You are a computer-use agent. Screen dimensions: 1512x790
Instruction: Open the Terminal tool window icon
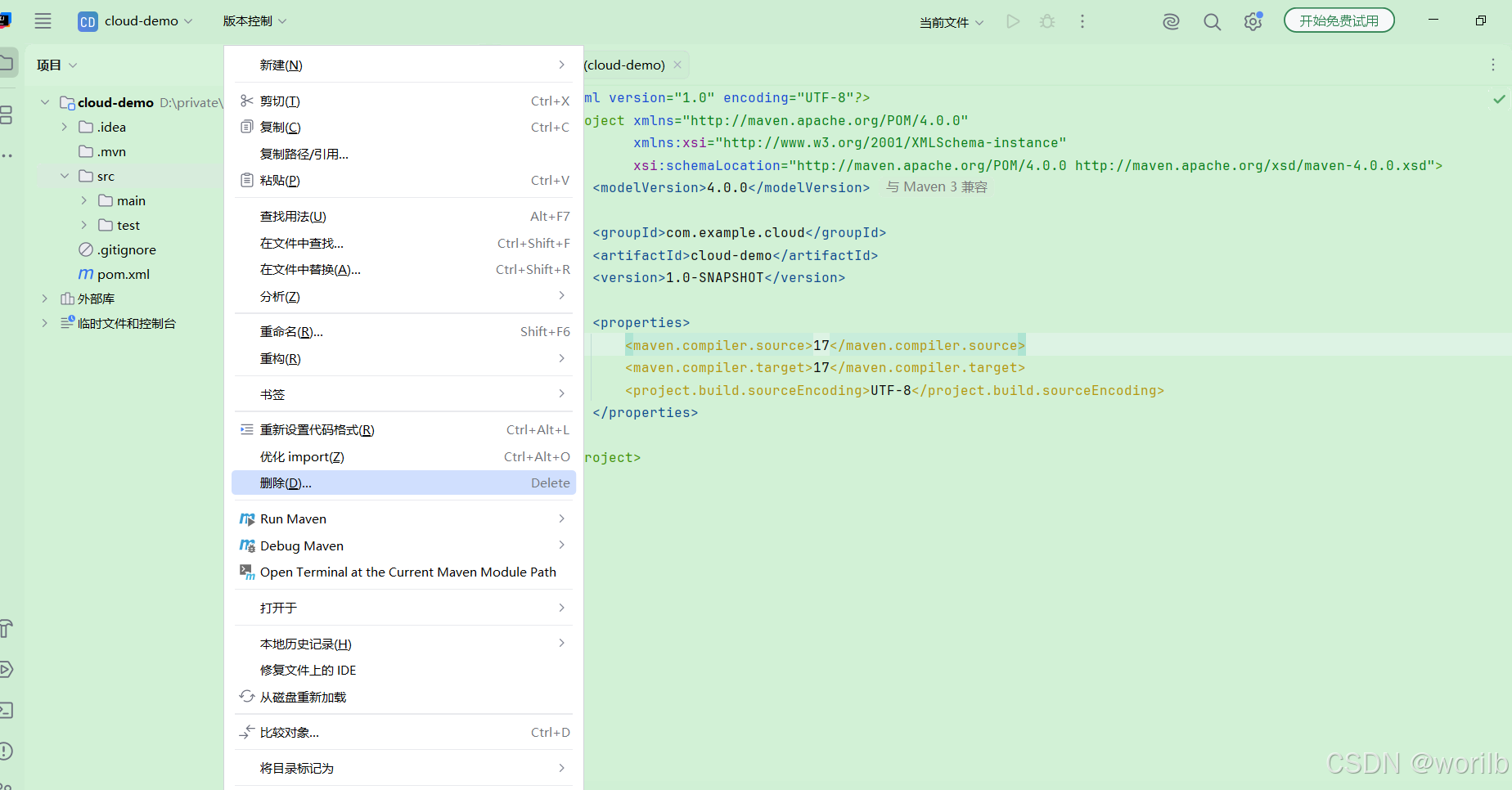(x=7, y=710)
